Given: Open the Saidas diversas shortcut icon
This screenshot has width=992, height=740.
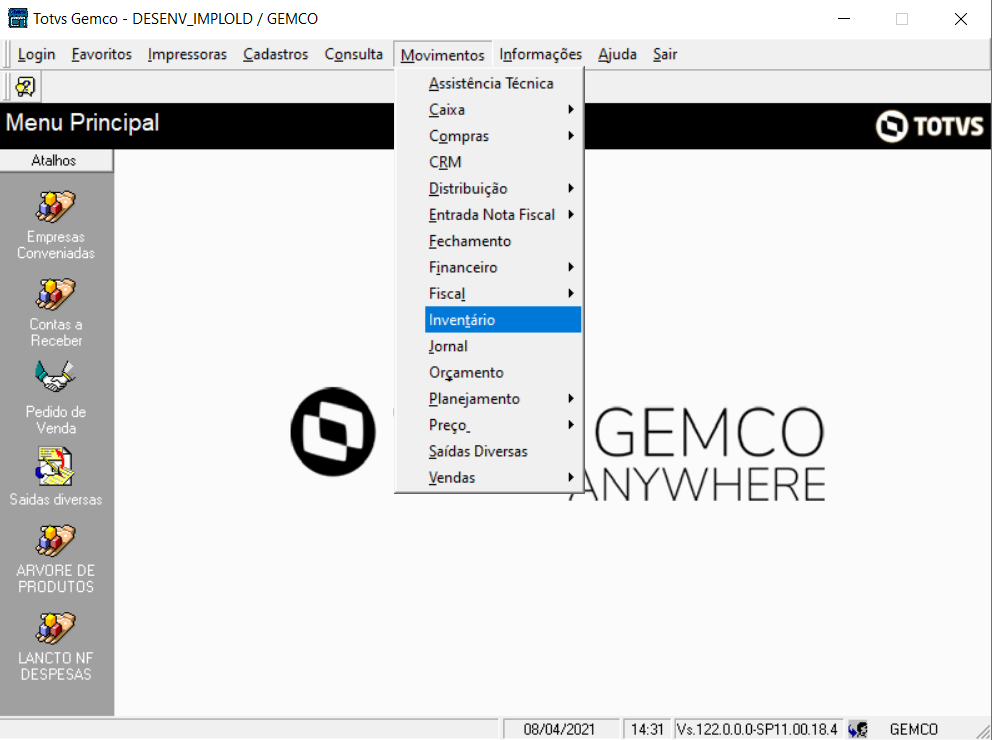Looking at the screenshot, I should [x=56, y=467].
